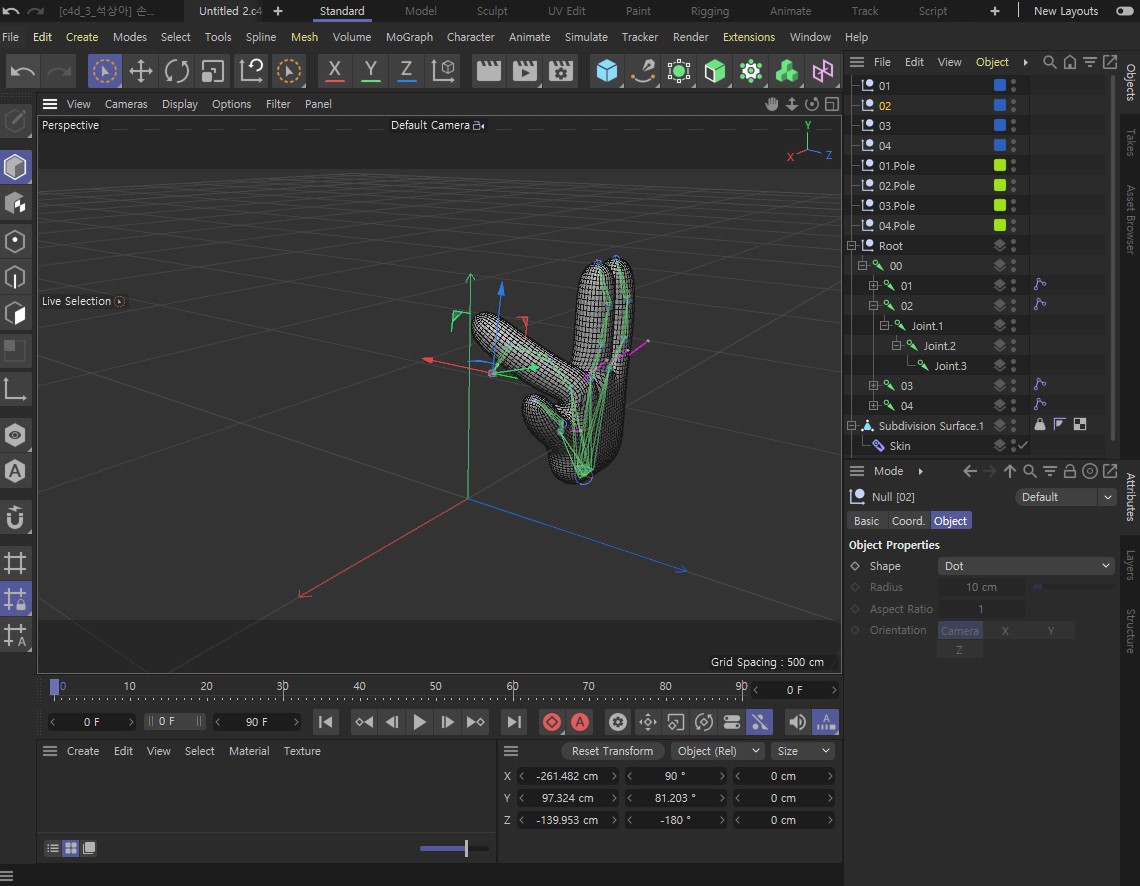
Task: Click the search icon in Object Manager
Action: [x=1049, y=62]
